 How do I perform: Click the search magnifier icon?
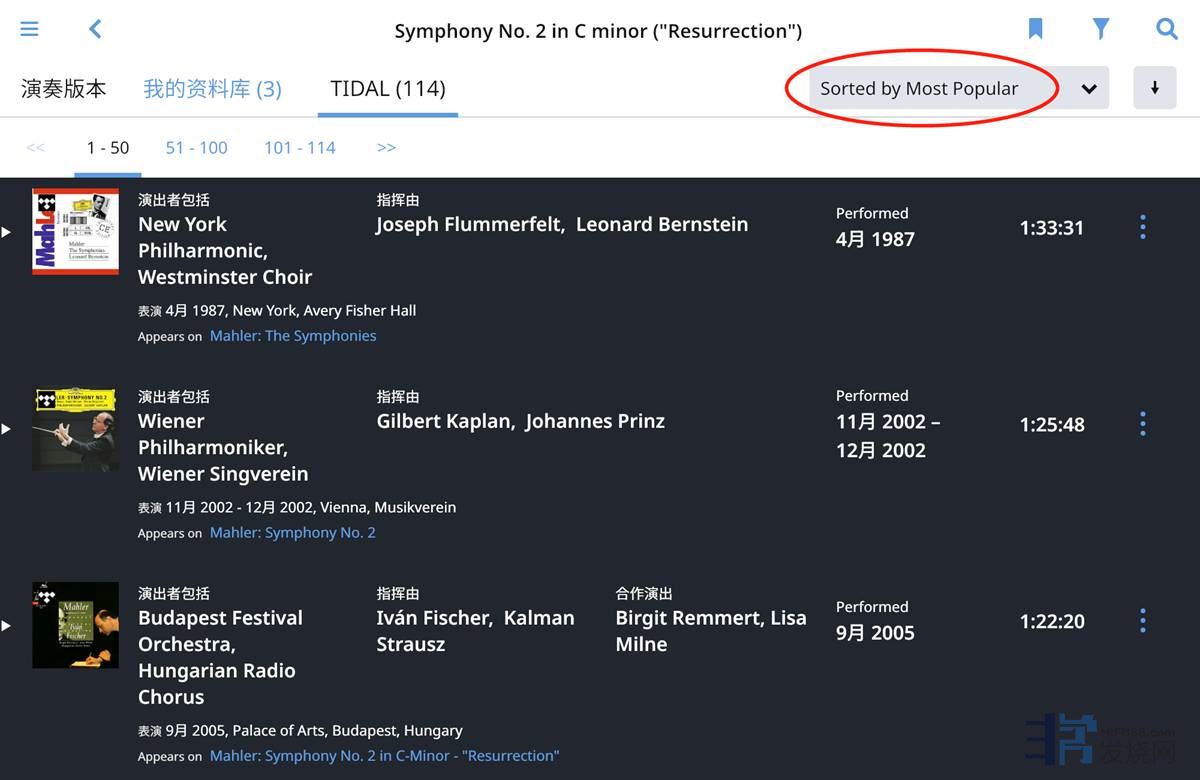(1166, 29)
